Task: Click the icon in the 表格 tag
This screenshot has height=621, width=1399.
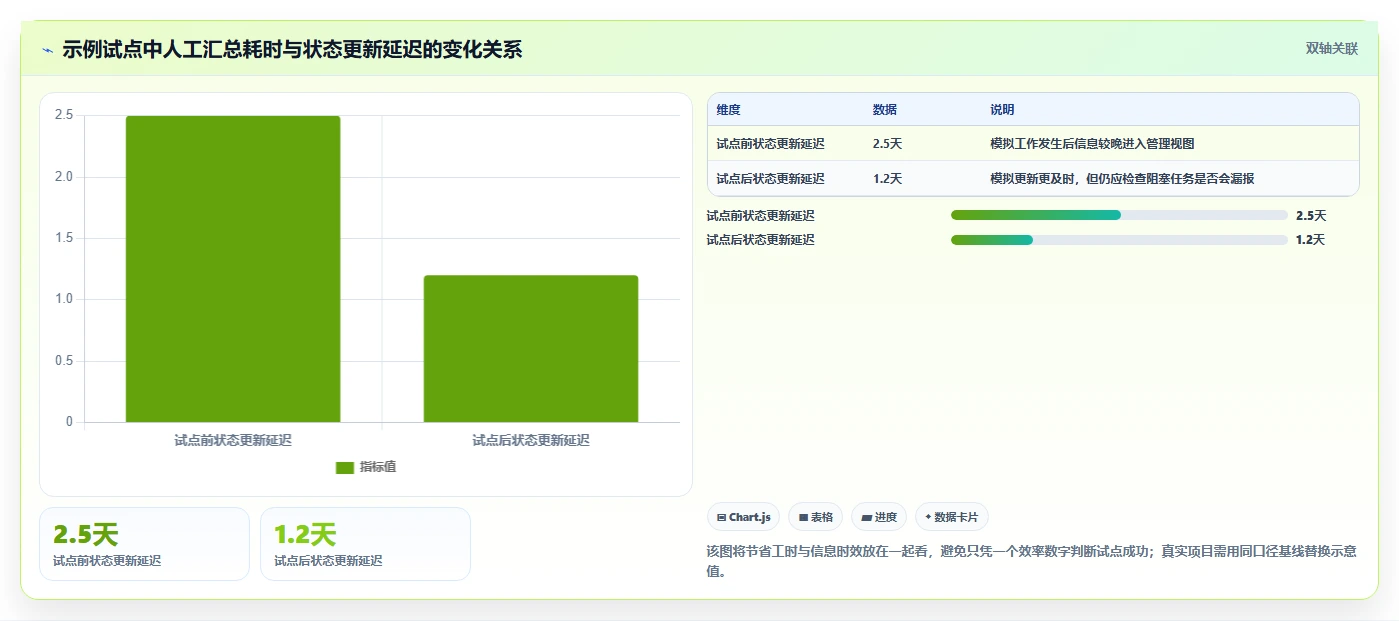Action: 803,518
